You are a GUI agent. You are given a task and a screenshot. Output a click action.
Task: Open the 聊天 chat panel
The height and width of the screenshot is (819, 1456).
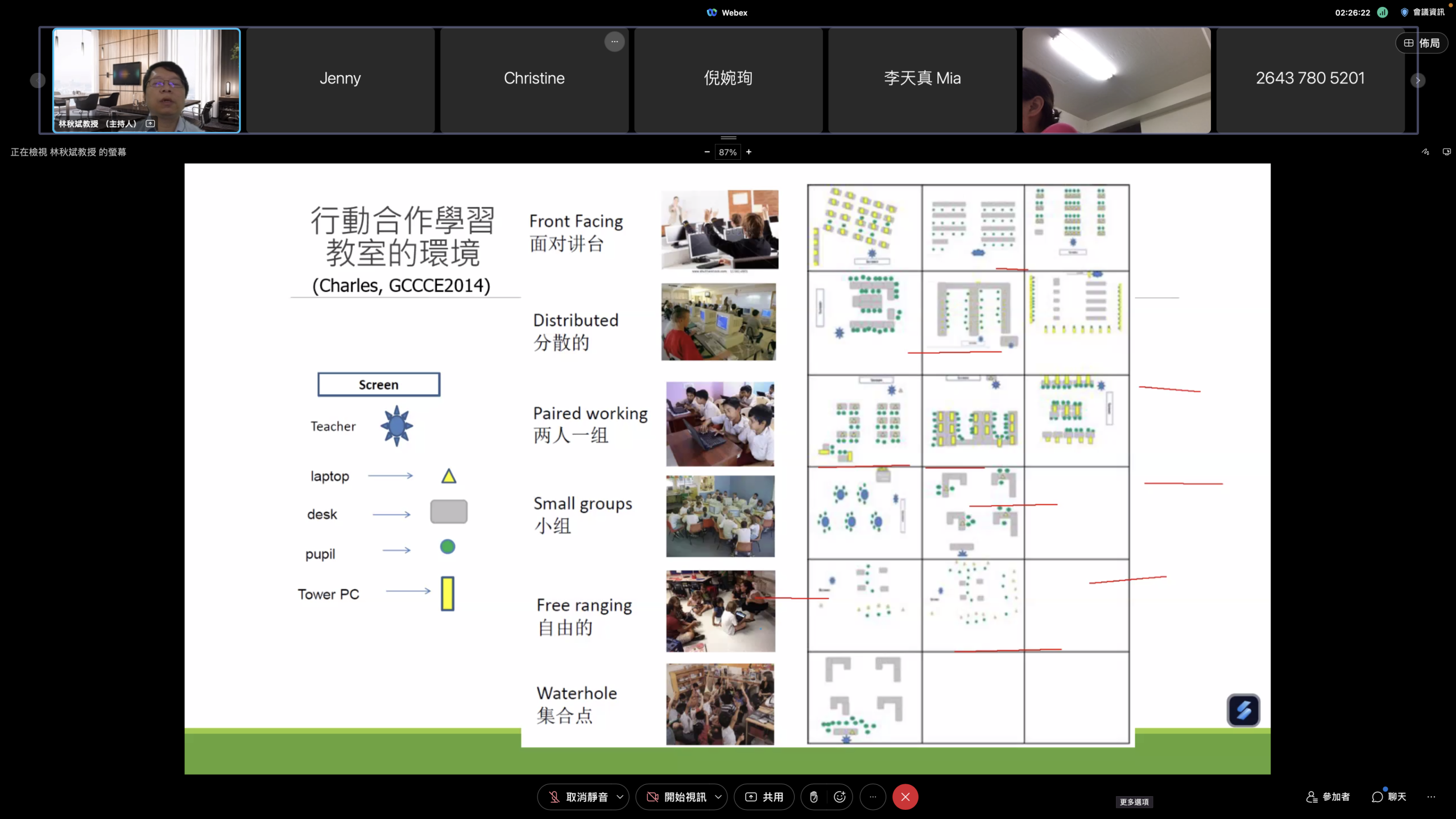tap(1389, 797)
